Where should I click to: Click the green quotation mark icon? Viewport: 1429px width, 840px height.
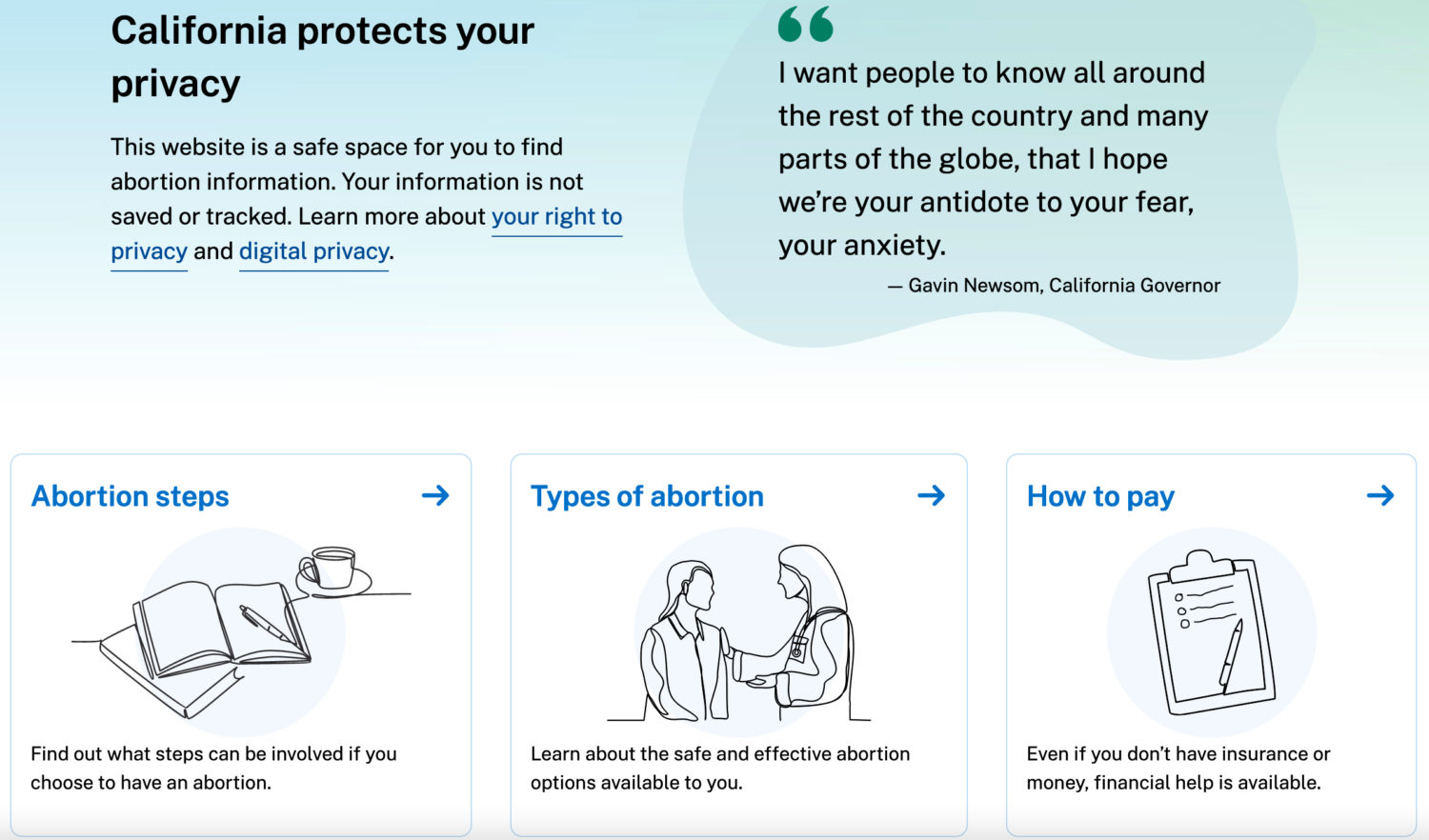point(805,24)
